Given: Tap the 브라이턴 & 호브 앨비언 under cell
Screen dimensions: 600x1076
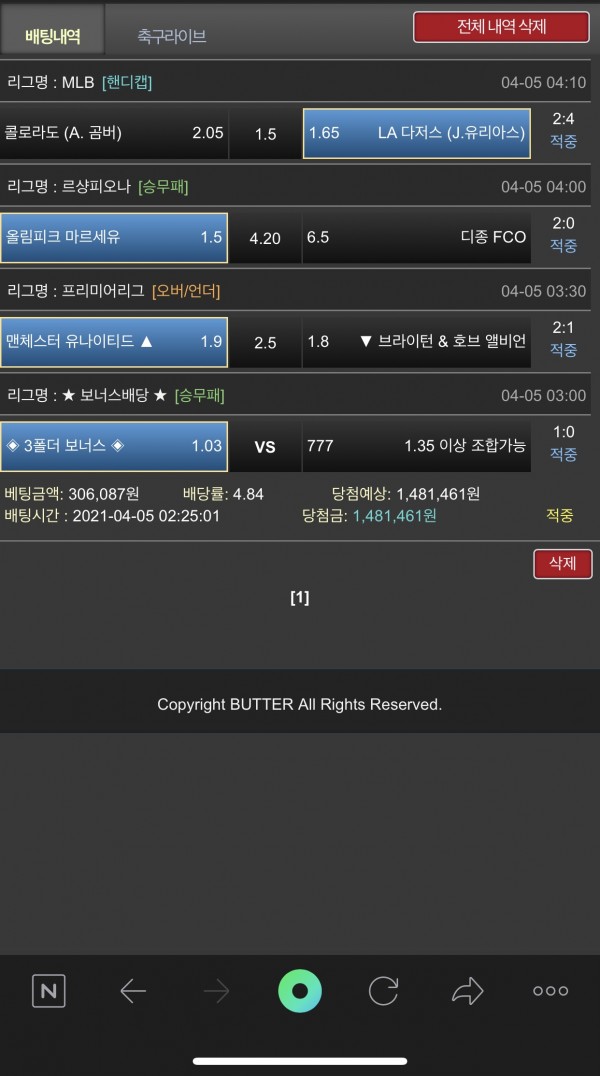Looking at the screenshot, I should [417, 342].
